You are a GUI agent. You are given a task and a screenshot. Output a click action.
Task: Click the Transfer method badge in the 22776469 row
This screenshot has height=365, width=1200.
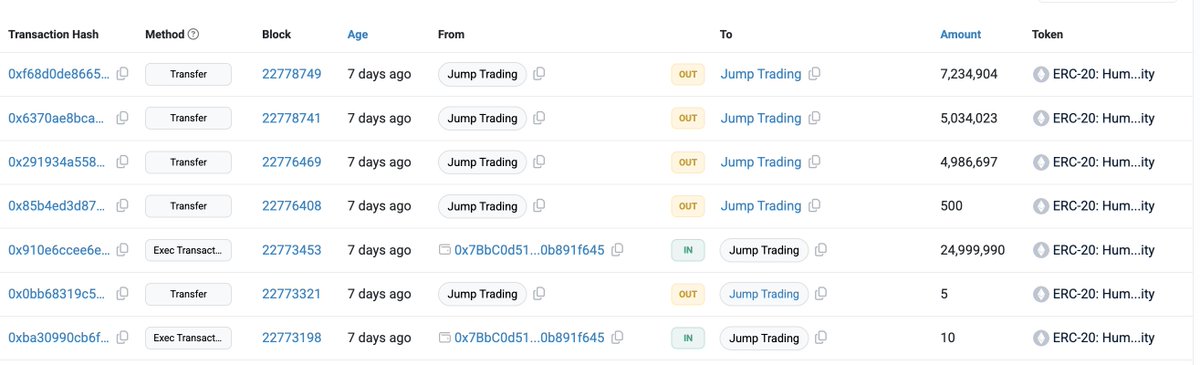tap(188, 162)
